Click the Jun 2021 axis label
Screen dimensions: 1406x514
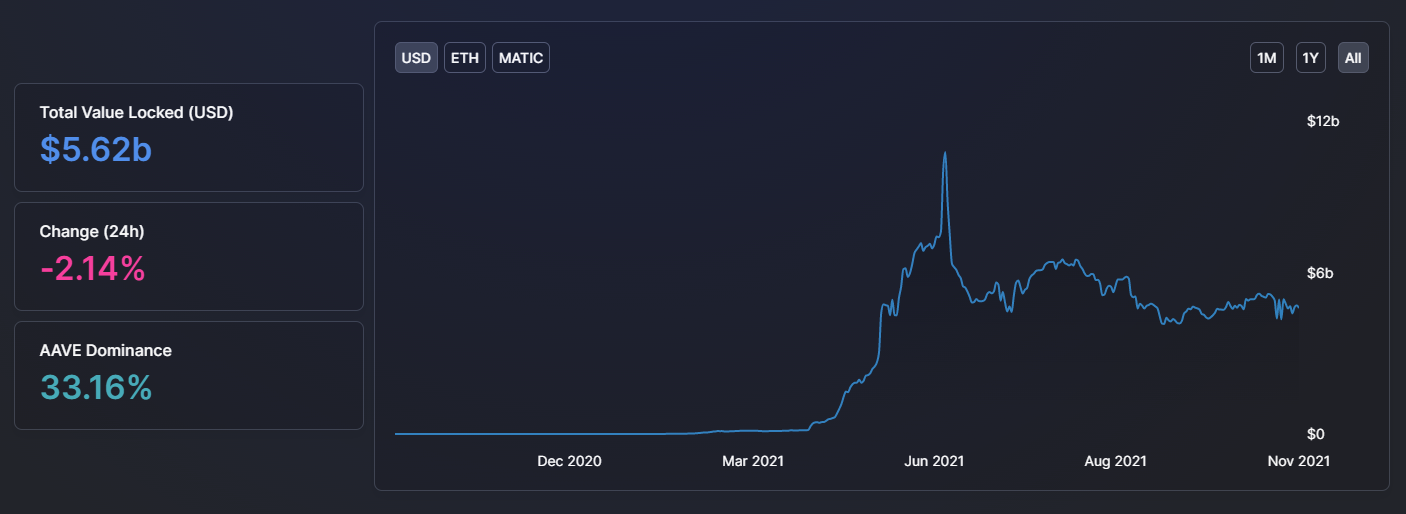[934, 461]
